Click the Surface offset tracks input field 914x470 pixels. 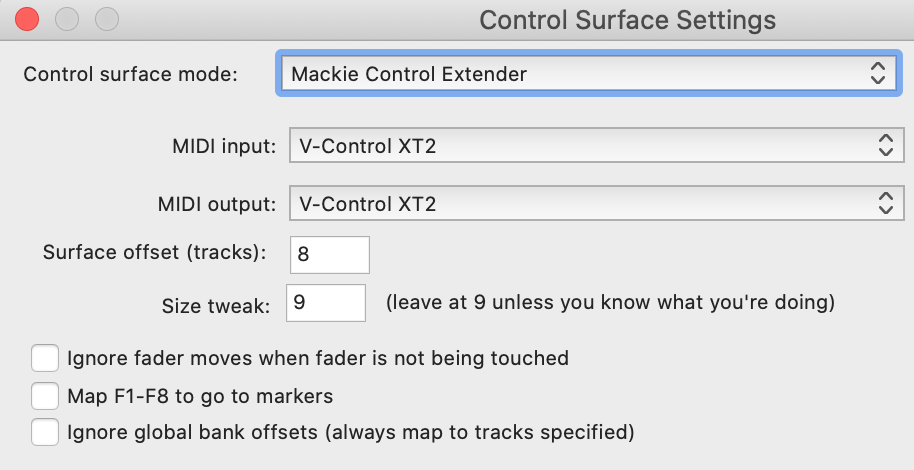[329, 255]
